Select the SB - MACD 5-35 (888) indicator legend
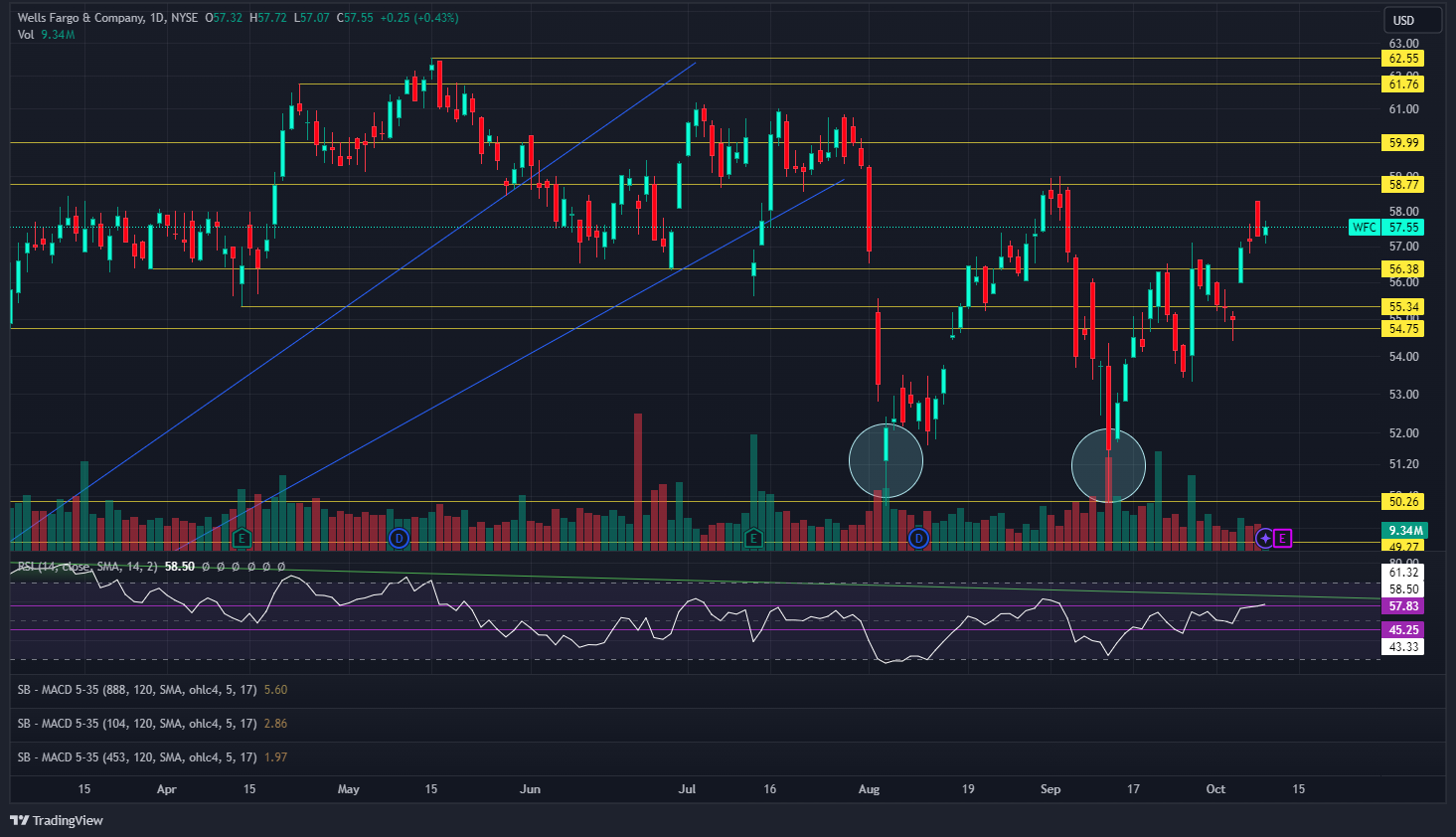The height and width of the screenshot is (837, 1456). [137, 689]
